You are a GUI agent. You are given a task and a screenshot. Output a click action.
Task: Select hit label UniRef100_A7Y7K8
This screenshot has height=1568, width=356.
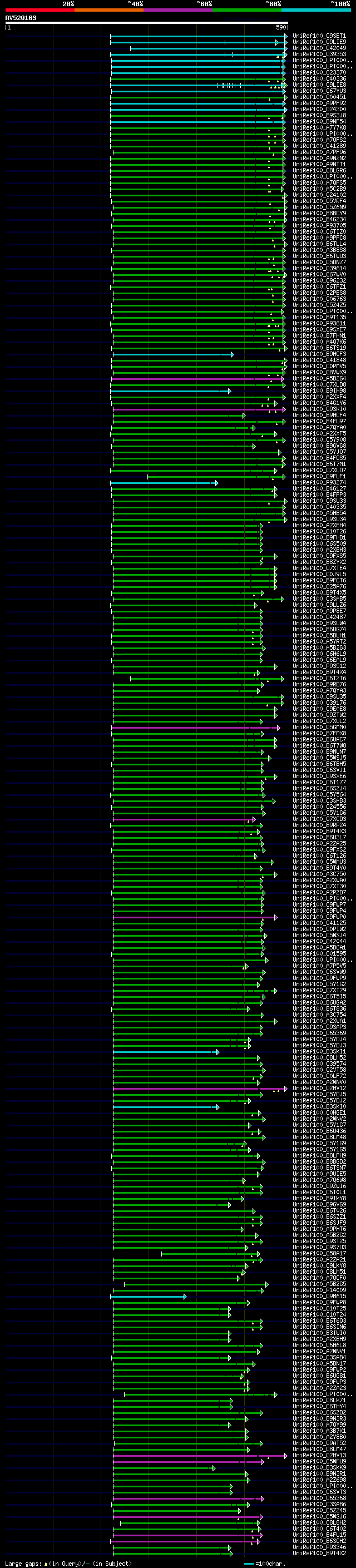click(319, 128)
